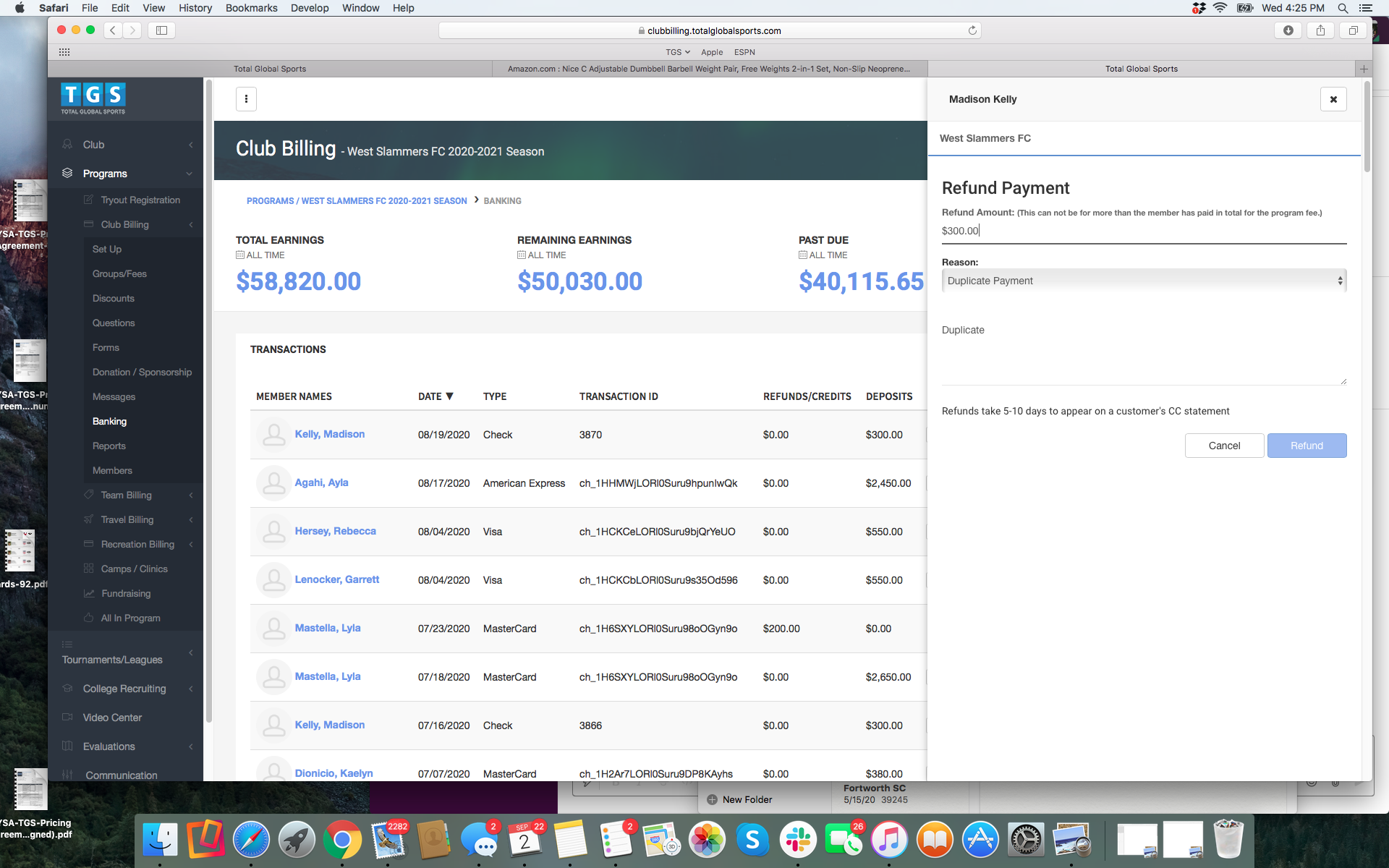Expand Travel Billing in the sidebar
1389x868 pixels.
pyautogui.click(x=137, y=520)
